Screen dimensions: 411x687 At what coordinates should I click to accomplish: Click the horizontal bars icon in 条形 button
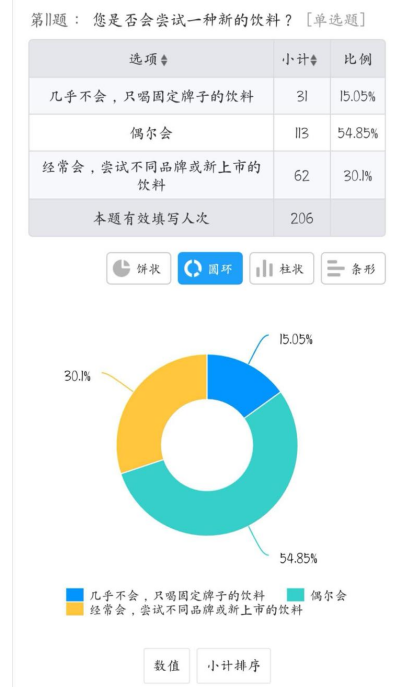pos(336,268)
